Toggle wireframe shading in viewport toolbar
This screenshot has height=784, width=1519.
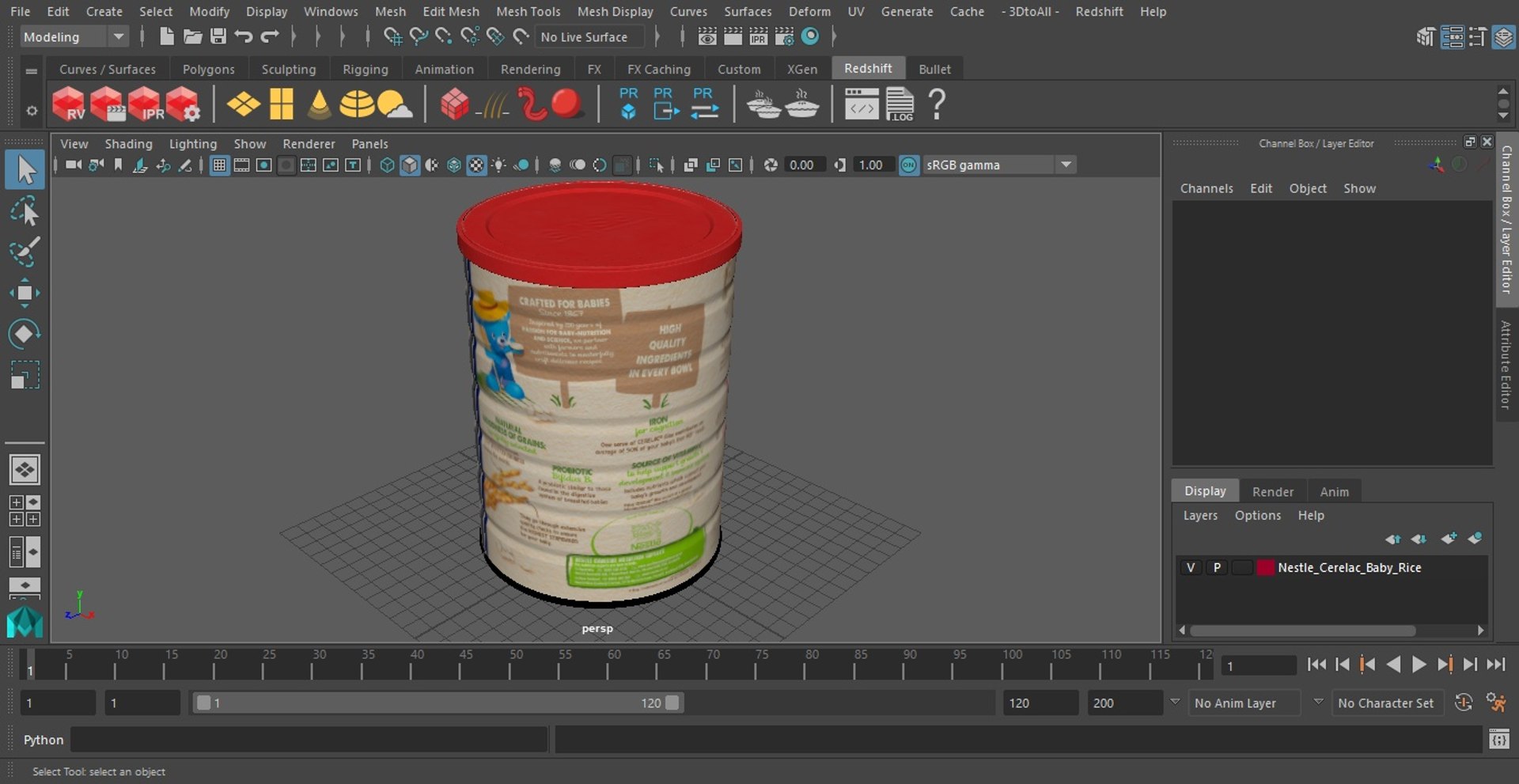pos(387,165)
